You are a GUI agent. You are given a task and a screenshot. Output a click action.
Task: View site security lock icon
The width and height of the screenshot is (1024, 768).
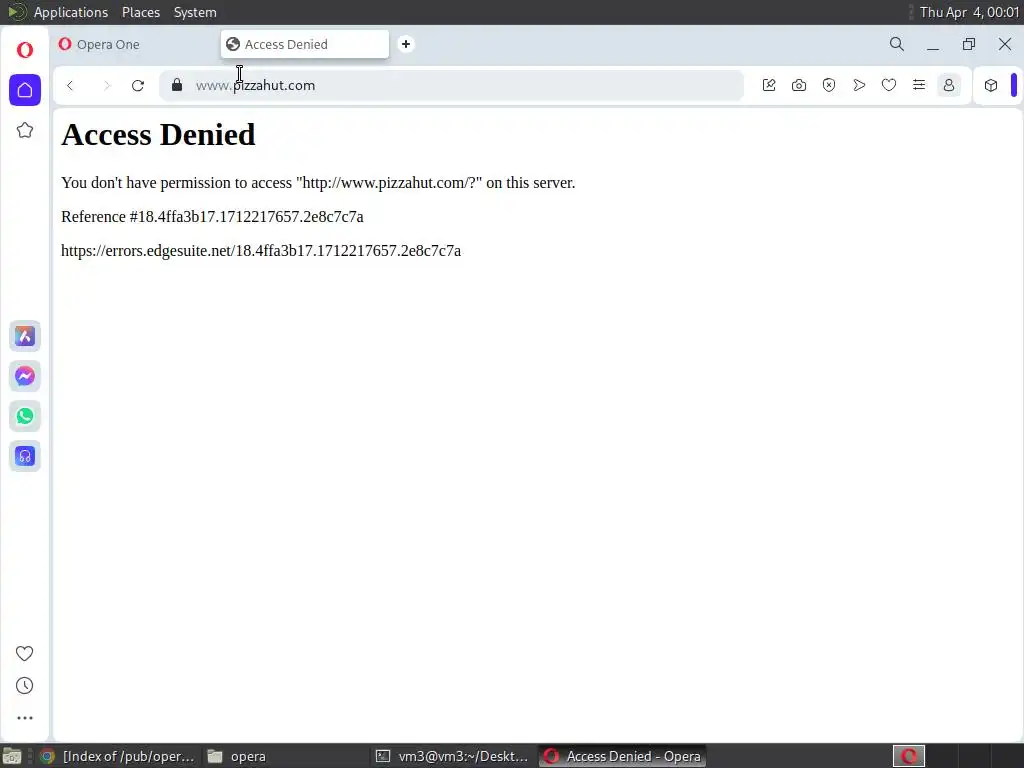point(177,85)
